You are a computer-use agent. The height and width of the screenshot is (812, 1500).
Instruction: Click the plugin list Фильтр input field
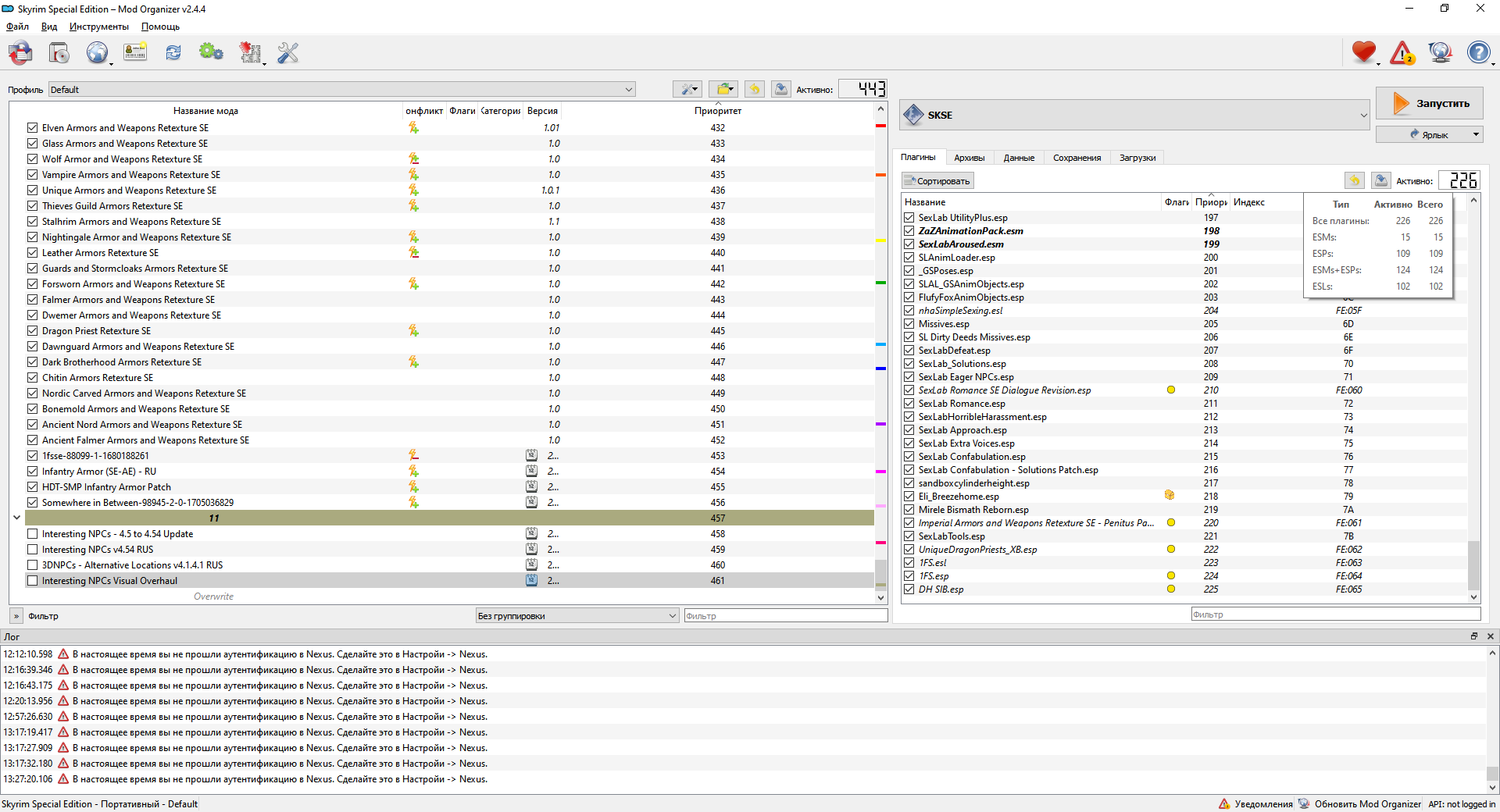click(x=1335, y=614)
